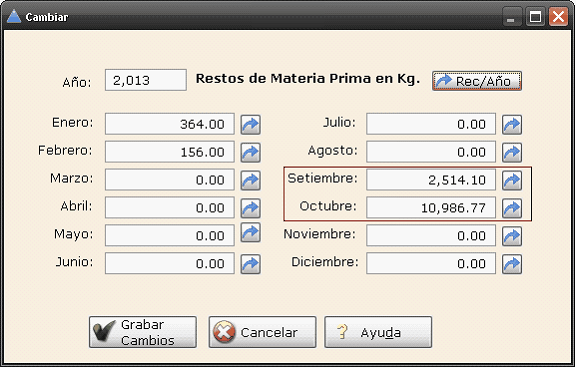Select the Mayo value field

pyautogui.click(x=170, y=236)
